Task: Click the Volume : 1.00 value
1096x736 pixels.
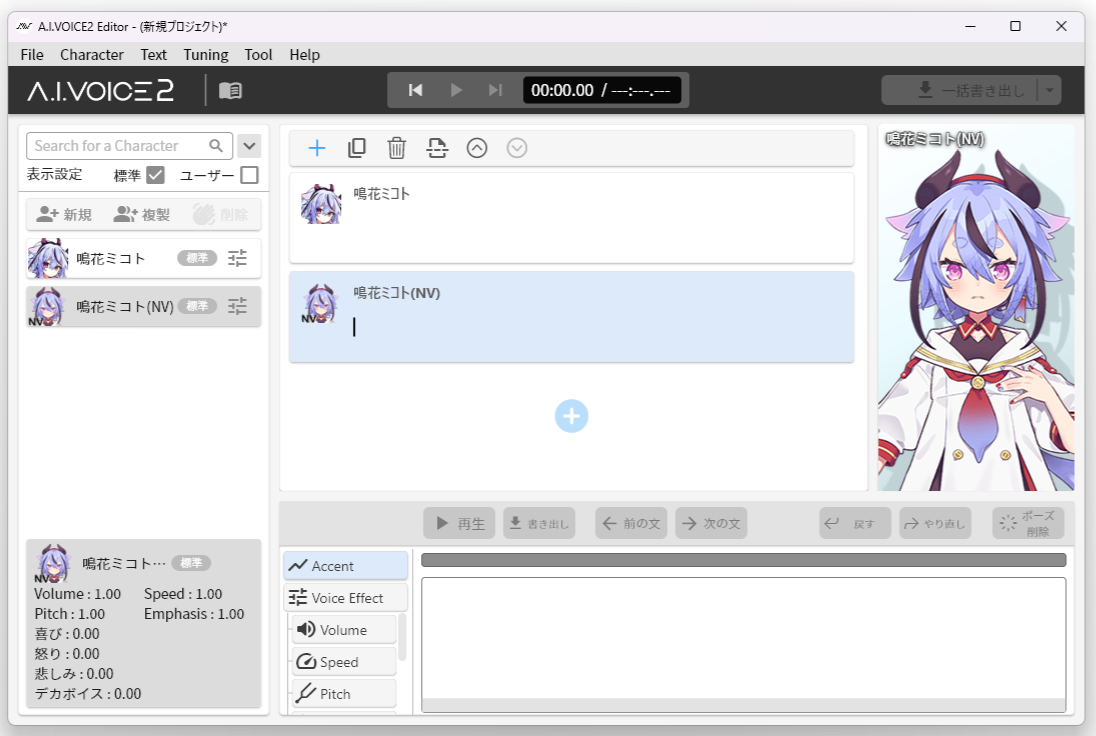Action: [x=78, y=594]
